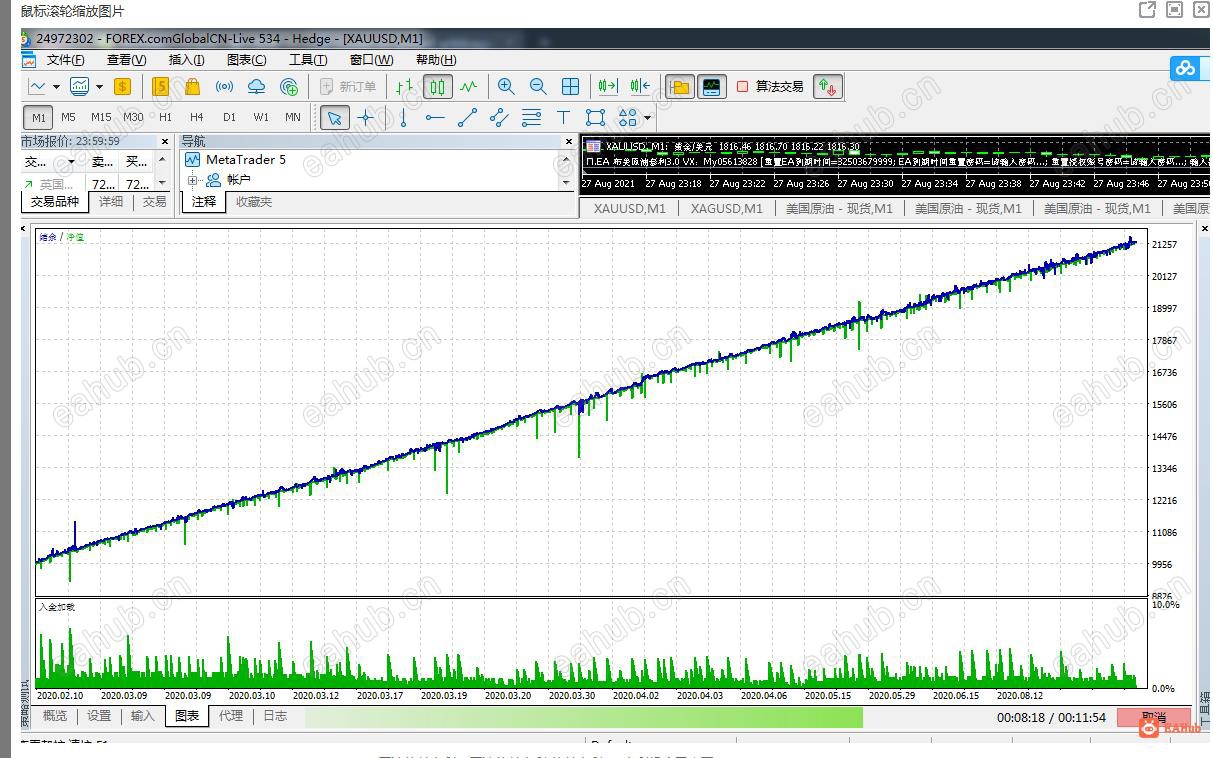Image resolution: width=1213 pixels, height=758 pixels.
Task: Open the Insert menu
Action: click(x=186, y=60)
